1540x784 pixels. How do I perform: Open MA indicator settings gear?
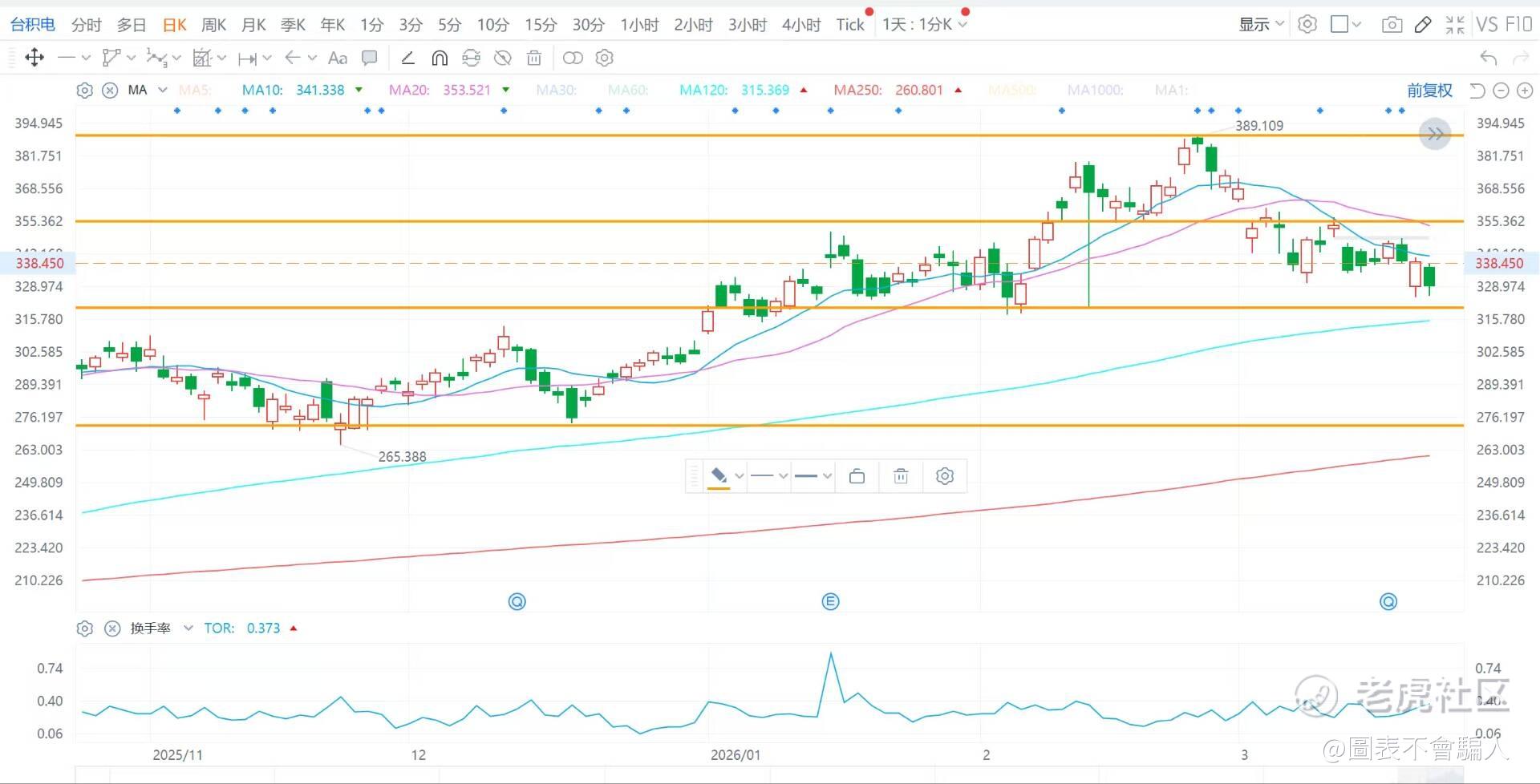pos(84,90)
